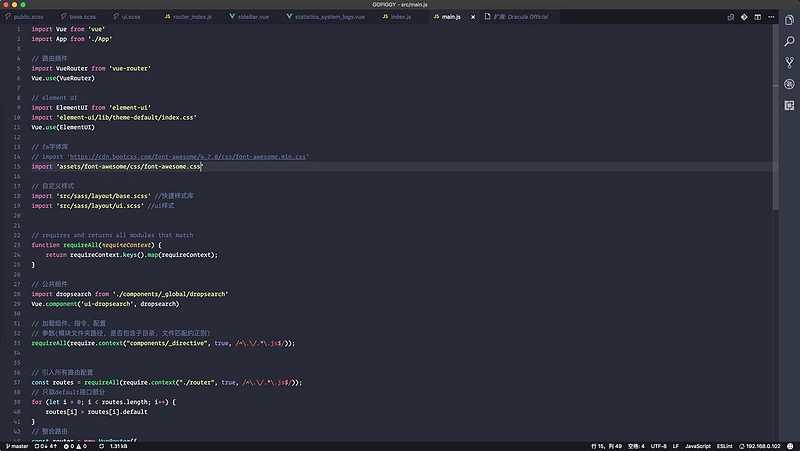Click Vue.use(VueRouter) on line 6
The image size is (800, 451).
tap(63, 78)
